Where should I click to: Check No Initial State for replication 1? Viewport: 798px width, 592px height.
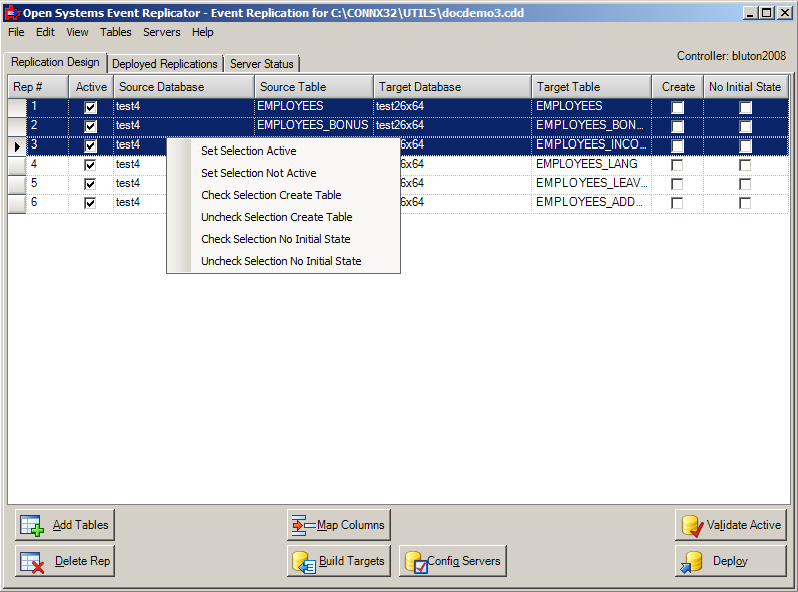[745, 107]
